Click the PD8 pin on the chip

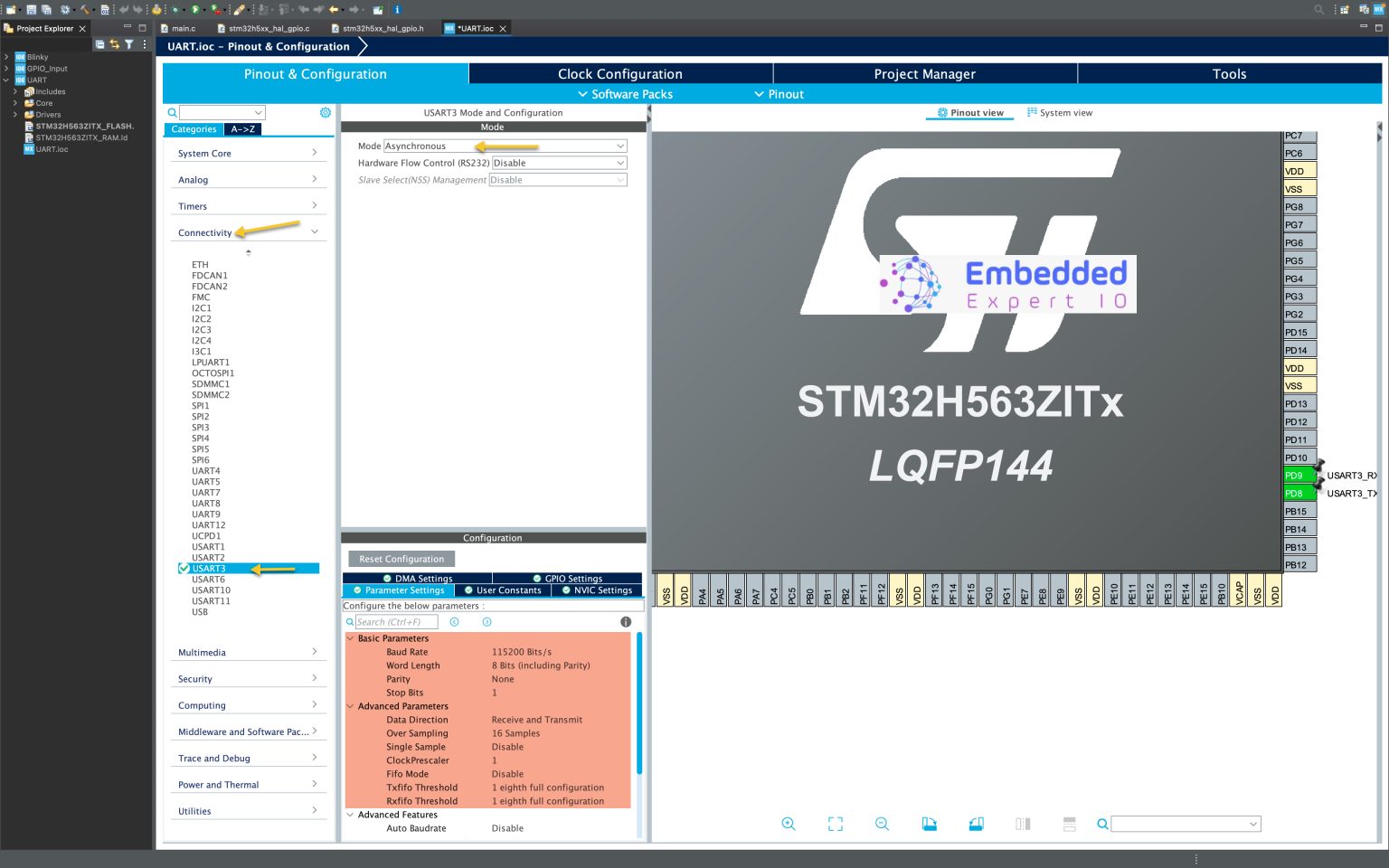[1299, 494]
